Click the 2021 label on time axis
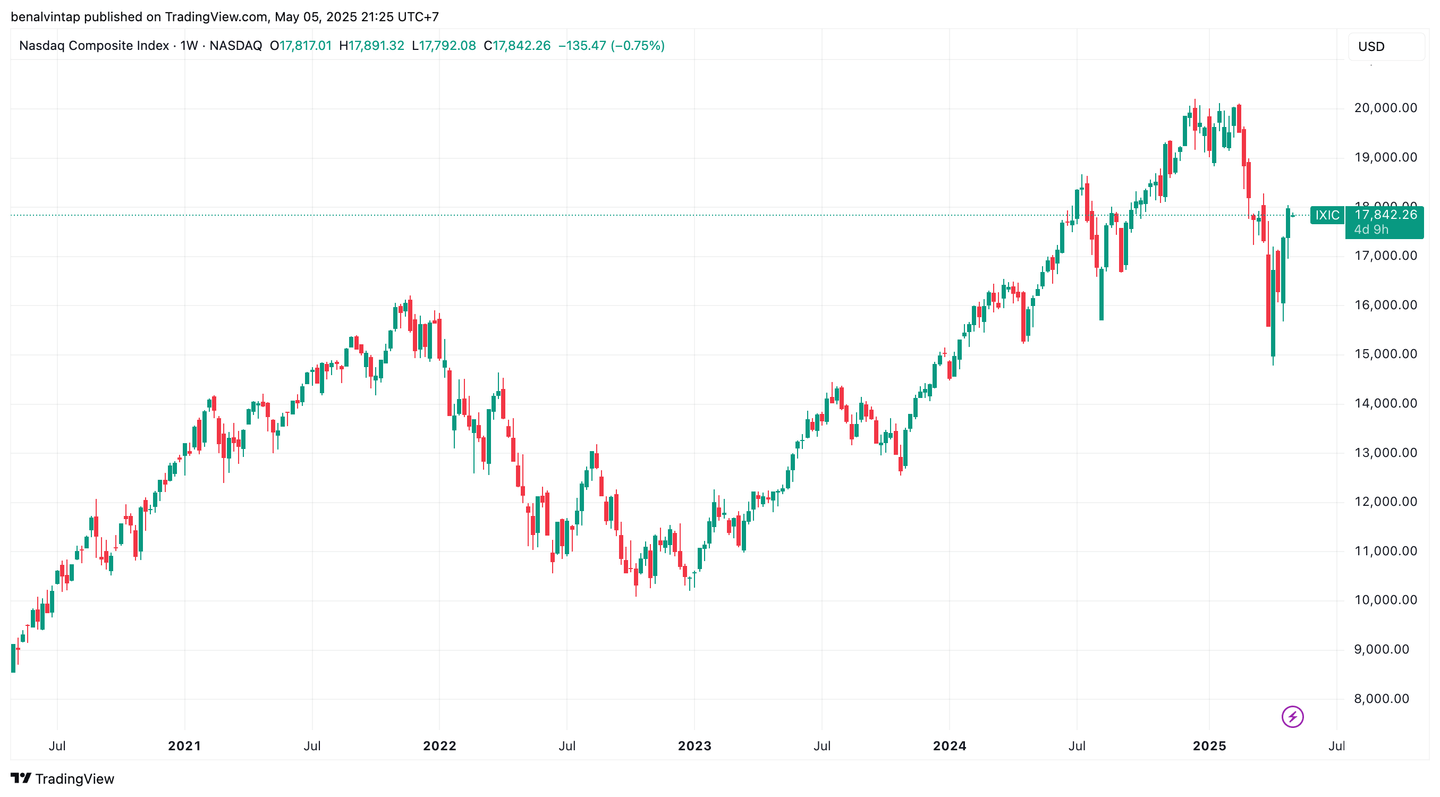The image size is (1440, 797). (x=184, y=746)
